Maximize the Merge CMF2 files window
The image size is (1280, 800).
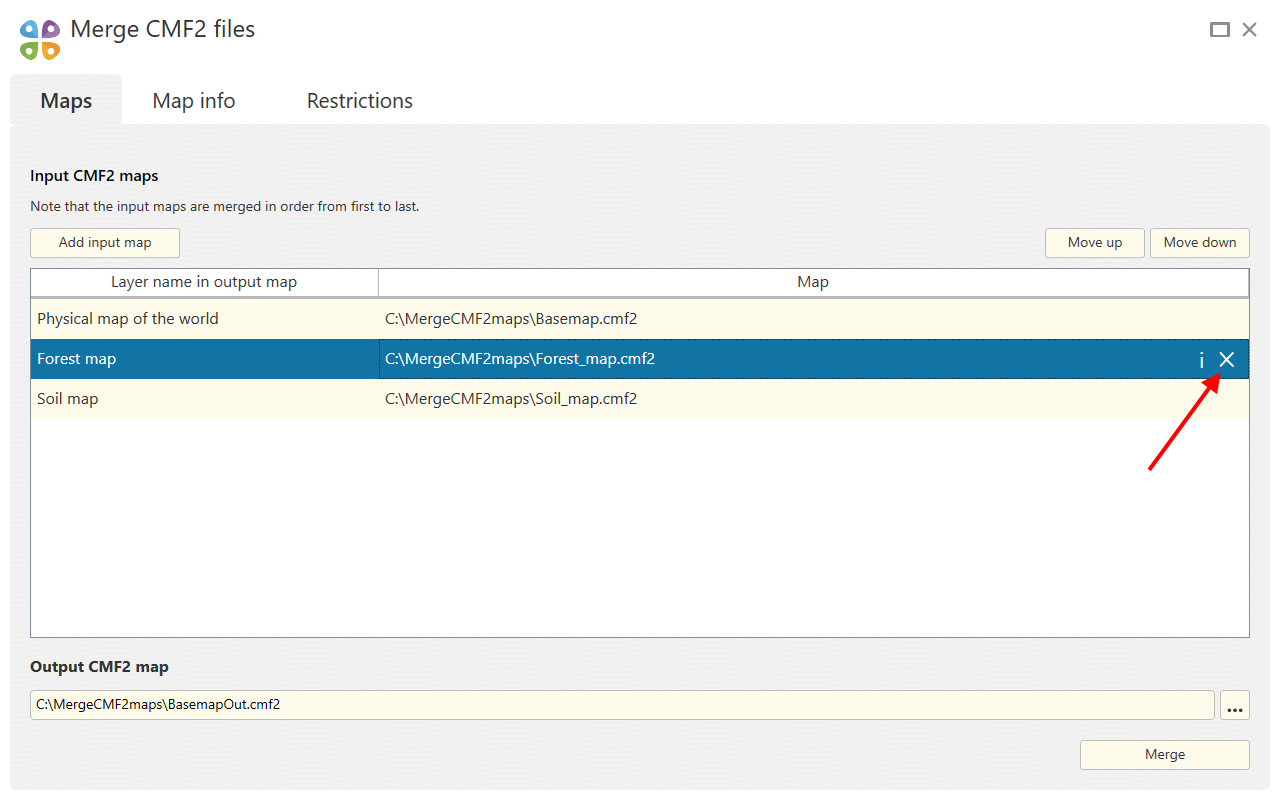(x=1219, y=30)
